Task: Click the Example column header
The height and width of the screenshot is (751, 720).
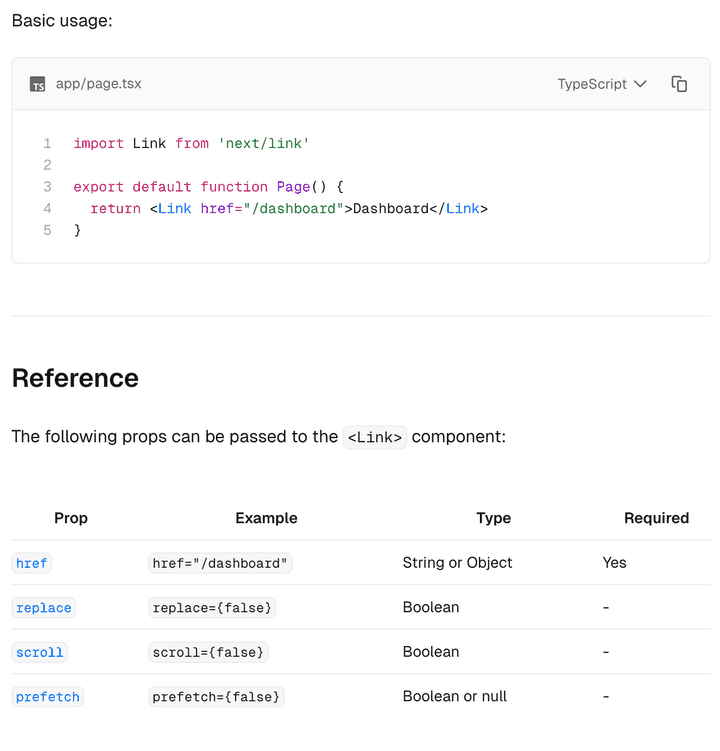Action: coord(266,518)
